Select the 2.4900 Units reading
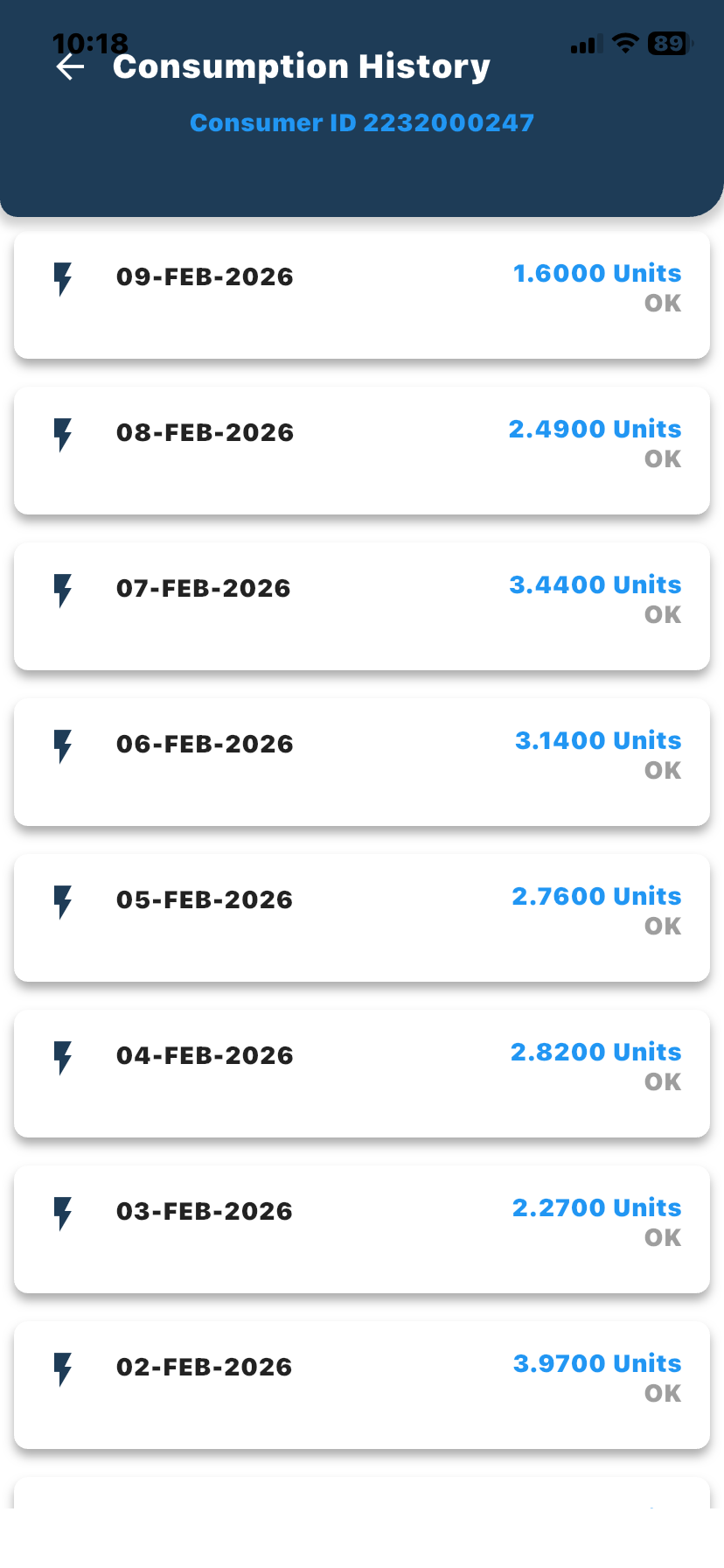 pyautogui.click(x=595, y=429)
